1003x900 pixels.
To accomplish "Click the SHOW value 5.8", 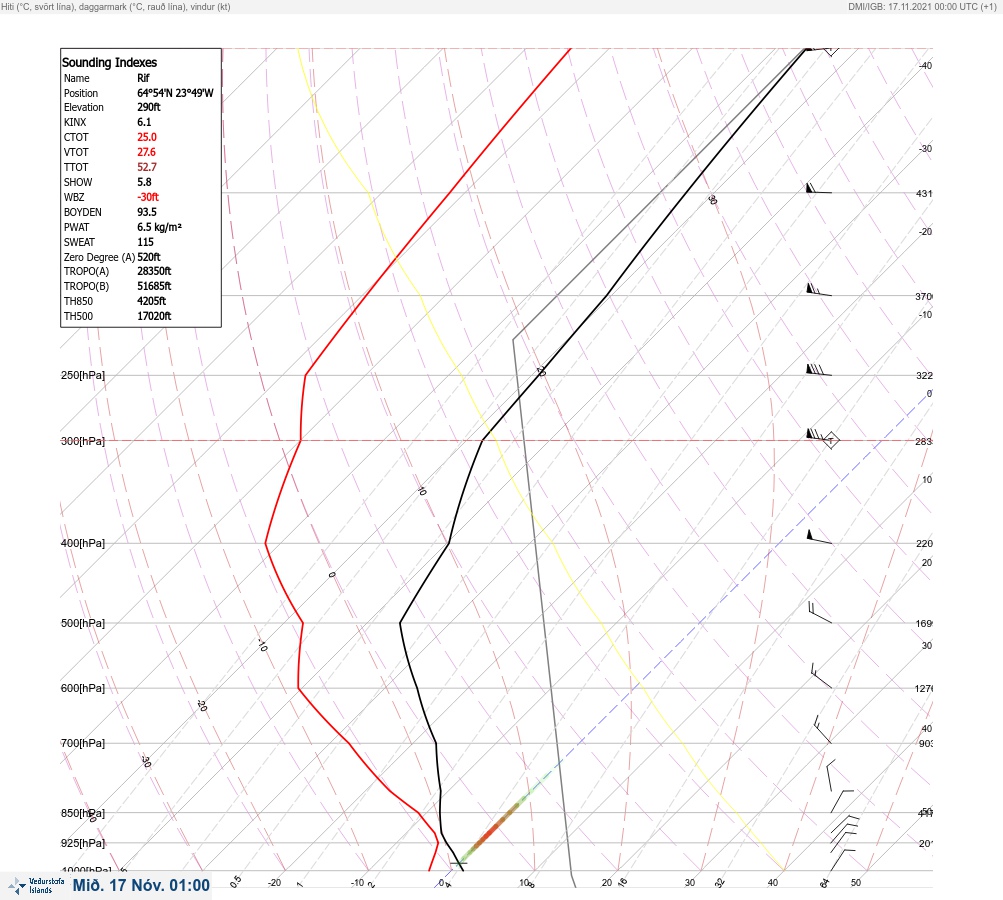I will 144,182.
